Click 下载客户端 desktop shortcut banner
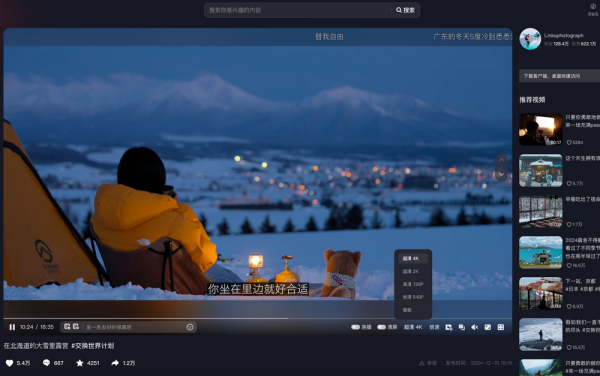Viewport: 600px width, 376px height. [559, 76]
